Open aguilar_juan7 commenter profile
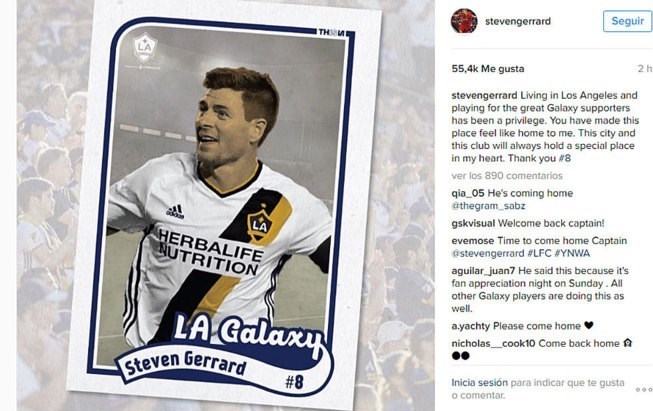Screen dimensions: 653x411 click(483, 271)
